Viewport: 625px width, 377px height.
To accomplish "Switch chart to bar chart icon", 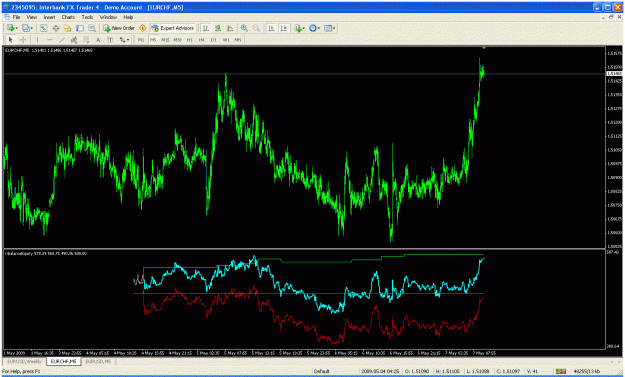I will tap(206, 28).
